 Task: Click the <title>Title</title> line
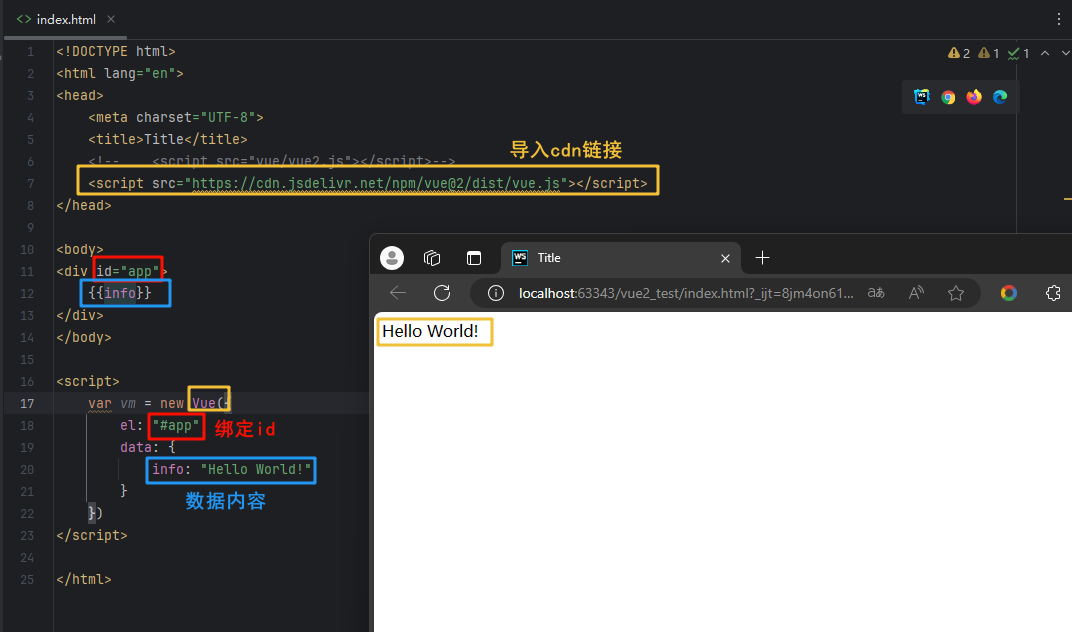point(168,140)
